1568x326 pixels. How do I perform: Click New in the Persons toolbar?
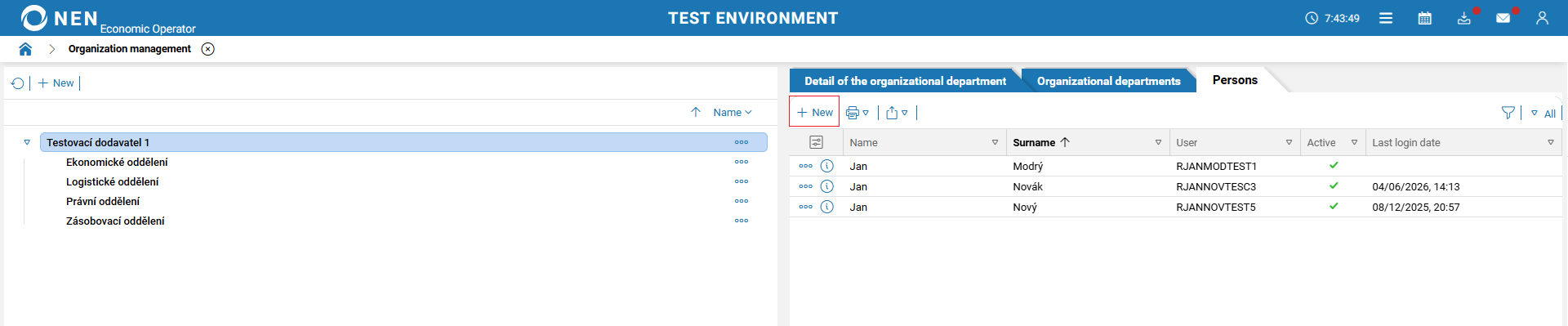[x=814, y=112]
